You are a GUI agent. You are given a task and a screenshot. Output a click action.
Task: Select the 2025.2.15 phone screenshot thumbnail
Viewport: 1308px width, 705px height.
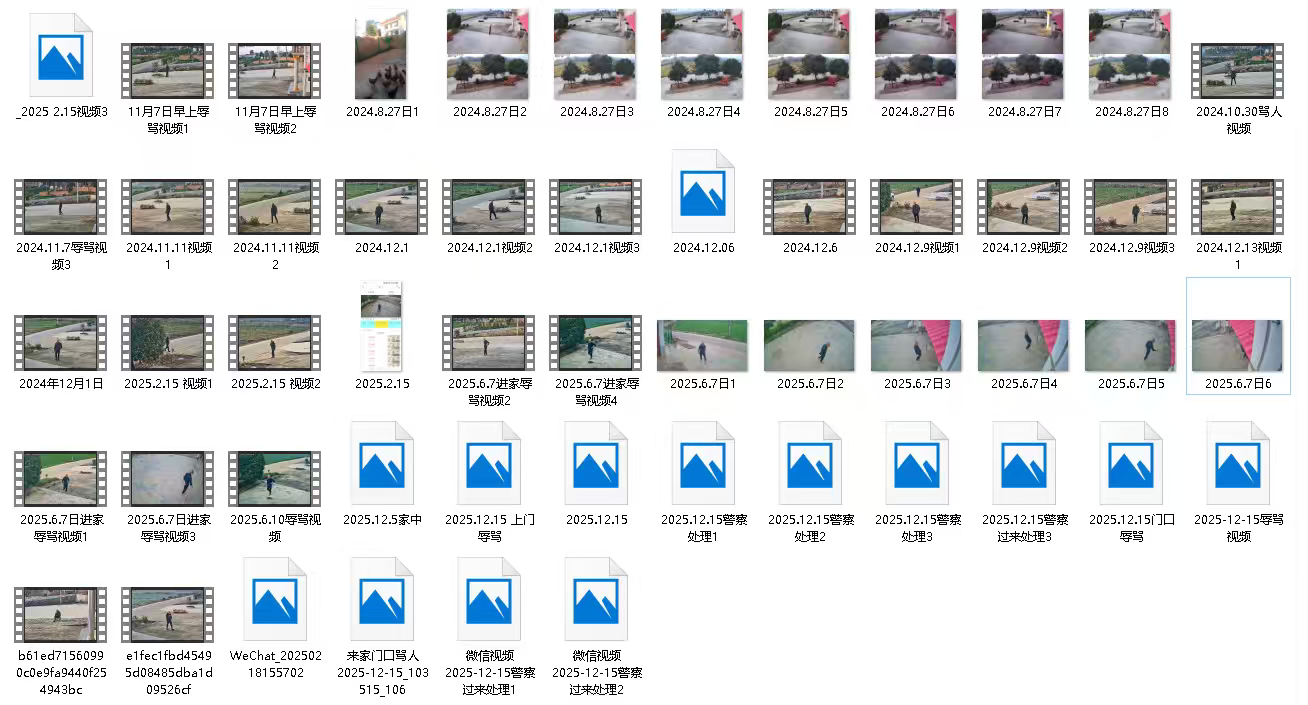[x=382, y=326]
